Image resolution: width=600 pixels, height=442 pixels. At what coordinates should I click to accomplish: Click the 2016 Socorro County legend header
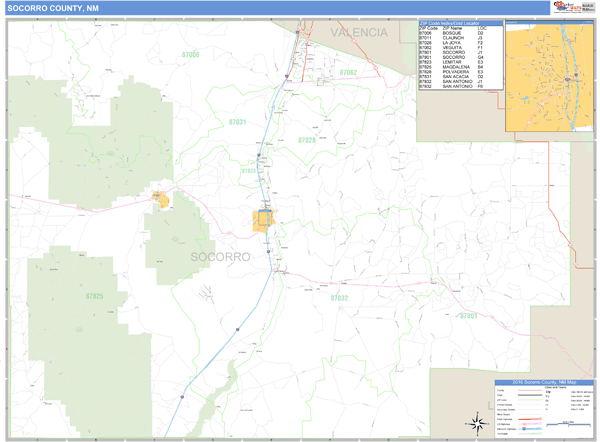tap(545, 384)
